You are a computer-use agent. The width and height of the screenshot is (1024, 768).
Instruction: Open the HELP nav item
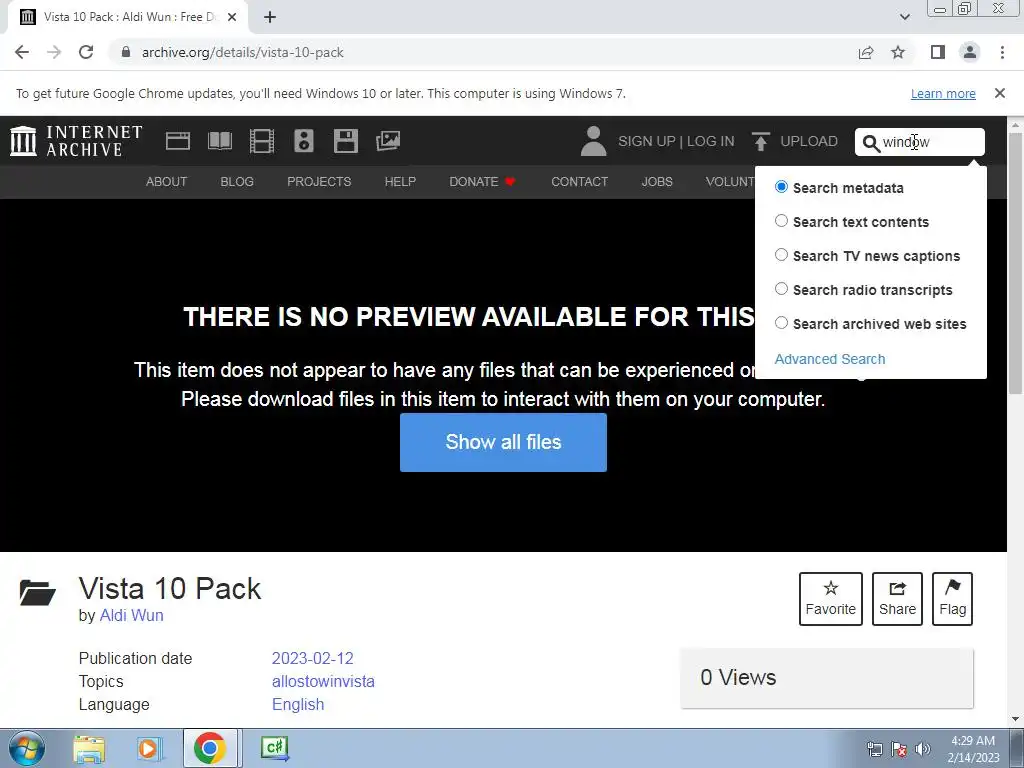[400, 182]
